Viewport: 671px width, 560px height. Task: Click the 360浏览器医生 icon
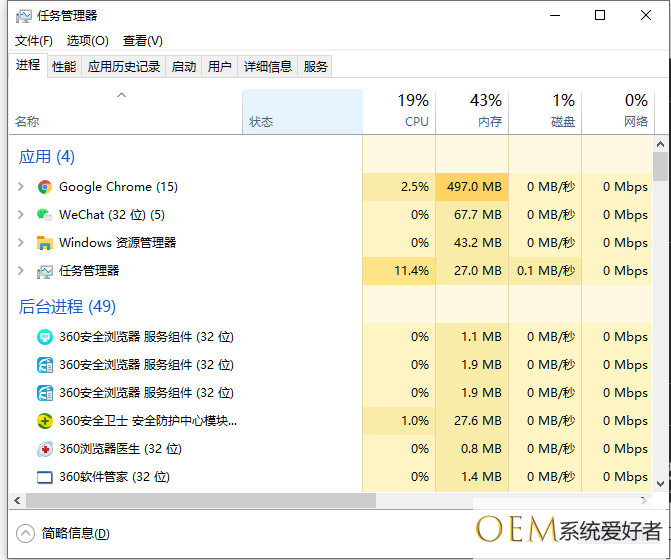click(44, 449)
